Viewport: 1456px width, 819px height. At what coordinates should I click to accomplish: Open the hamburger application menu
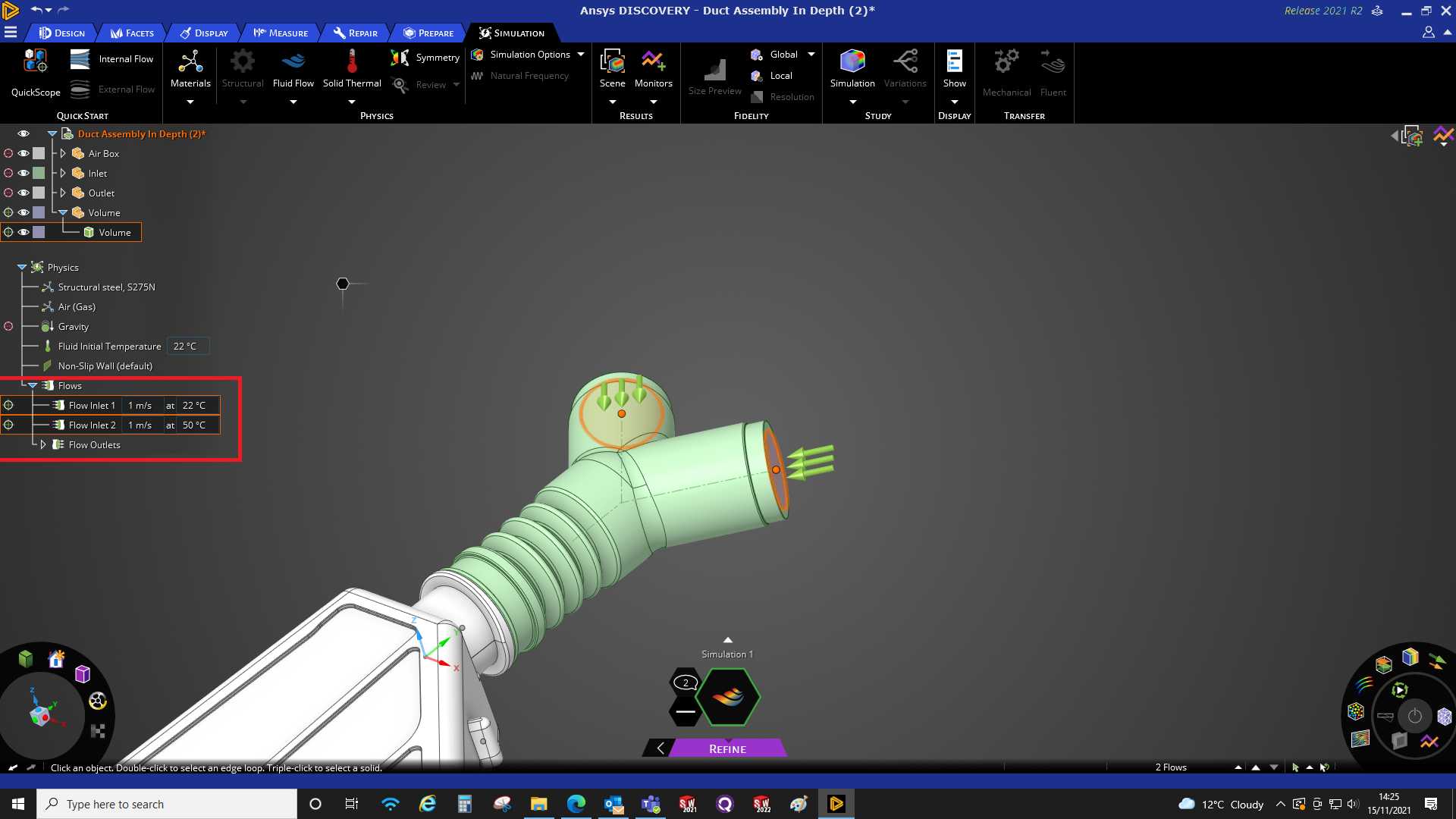[x=11, y=33]
